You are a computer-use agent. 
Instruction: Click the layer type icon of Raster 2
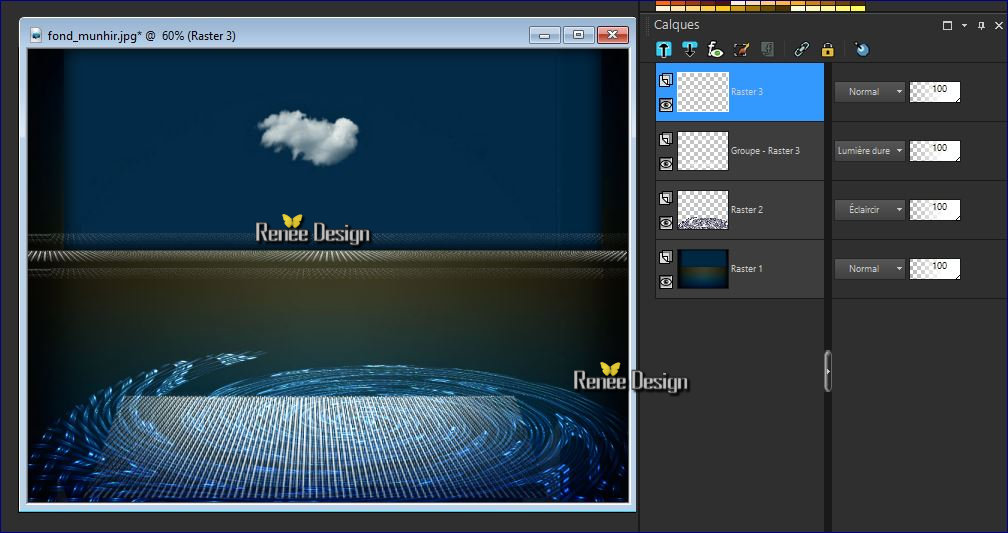pyautogui.click(x=666, y=198)
